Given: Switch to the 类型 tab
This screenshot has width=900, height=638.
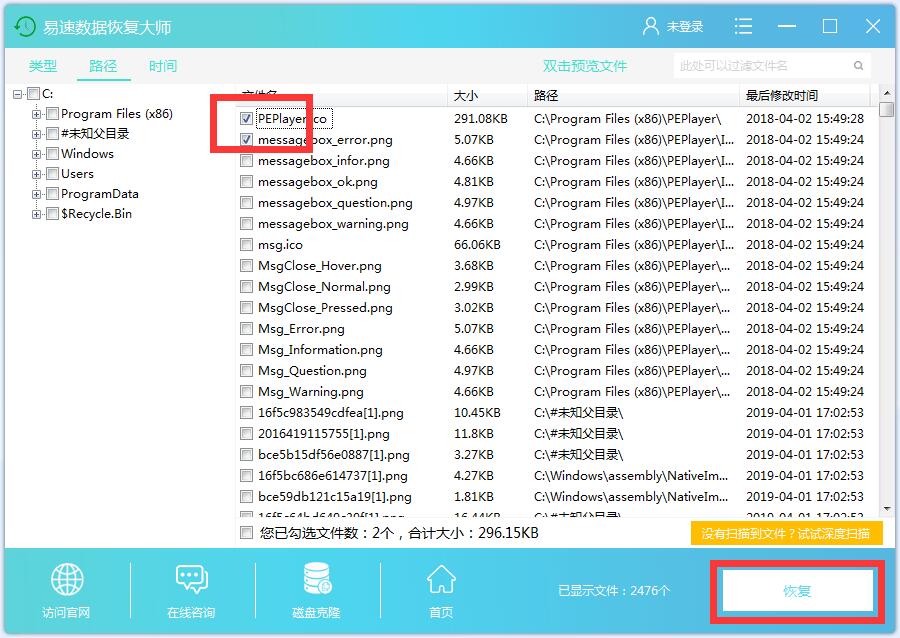Looking at the screenshot, I should [43, 66].
